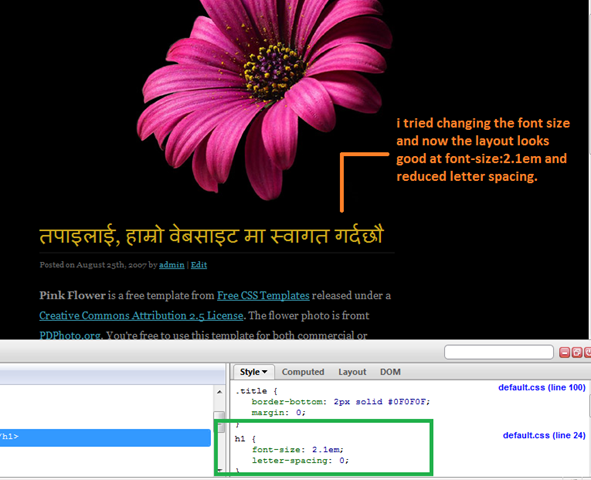
Task: Click the HTML panel scrollbar up arrow
Action: [219, 392]
